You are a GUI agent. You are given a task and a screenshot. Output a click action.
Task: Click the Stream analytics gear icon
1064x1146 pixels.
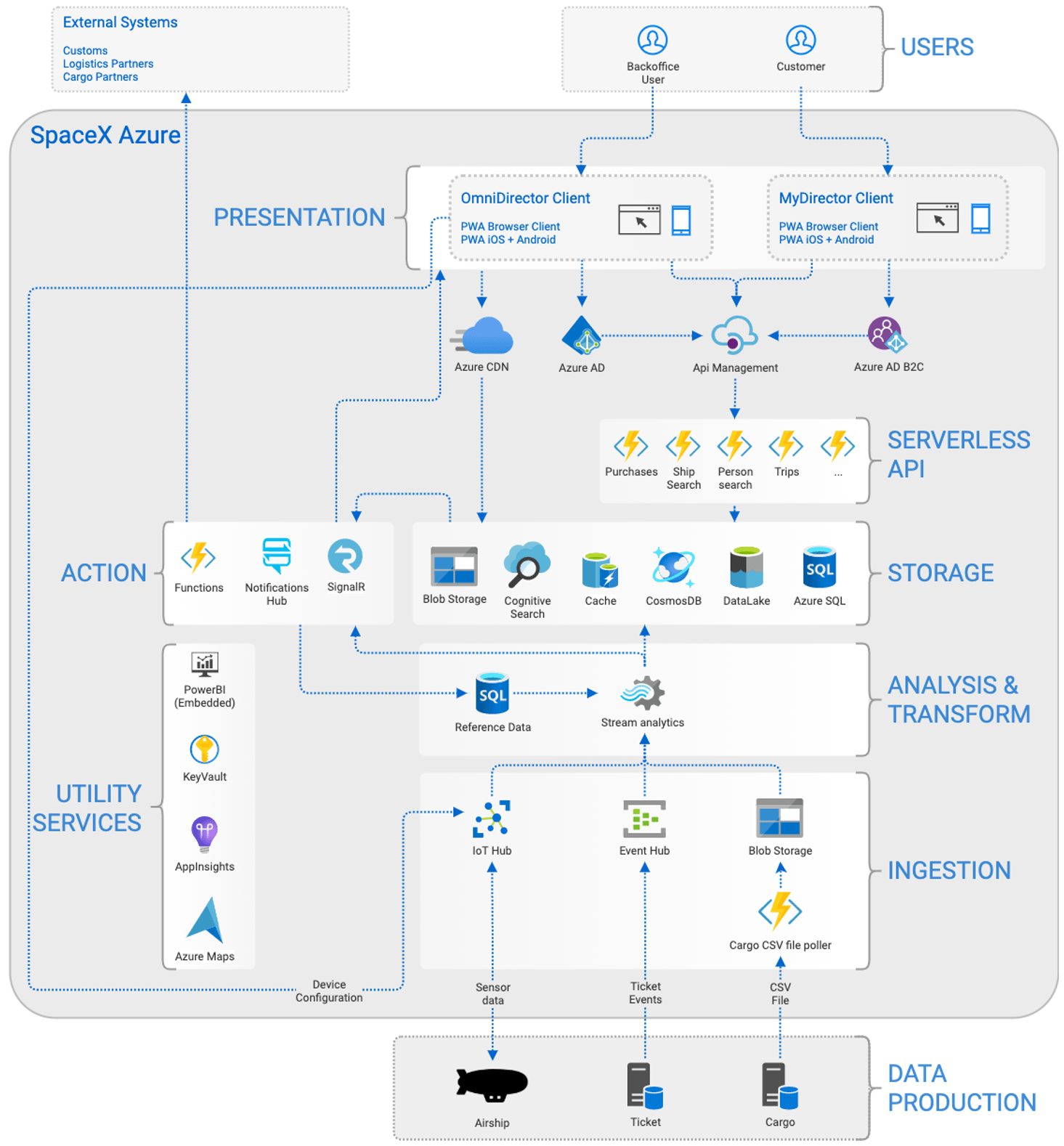tap(643, 692)
